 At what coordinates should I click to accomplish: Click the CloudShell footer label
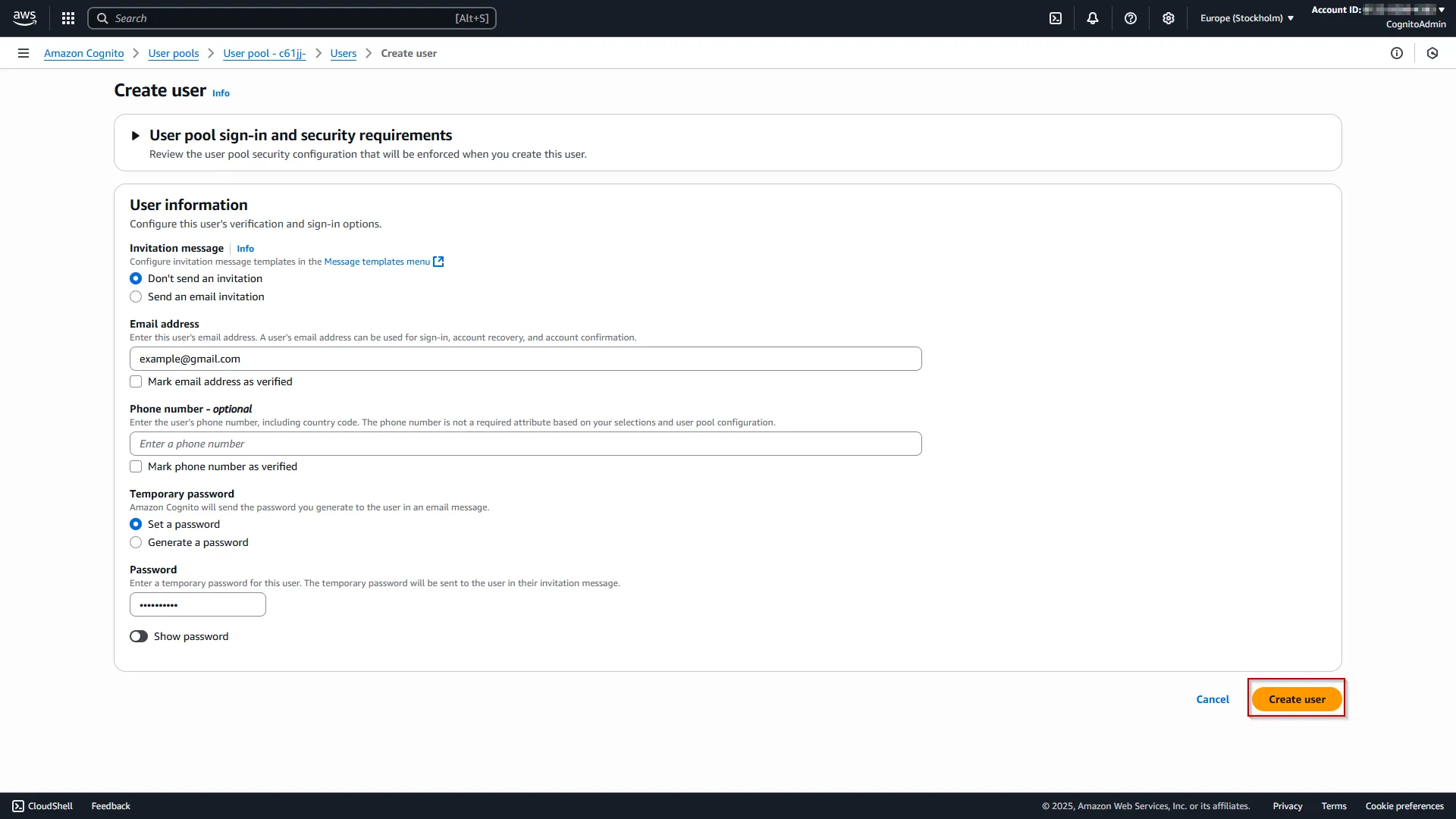(50, 806)
